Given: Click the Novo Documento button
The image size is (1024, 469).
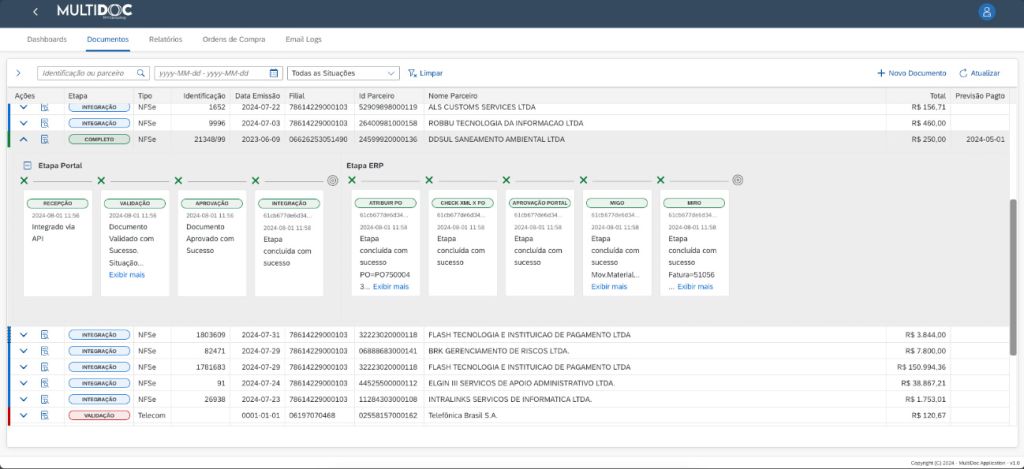Looking at the screenshot, I should tap(911, 73).
